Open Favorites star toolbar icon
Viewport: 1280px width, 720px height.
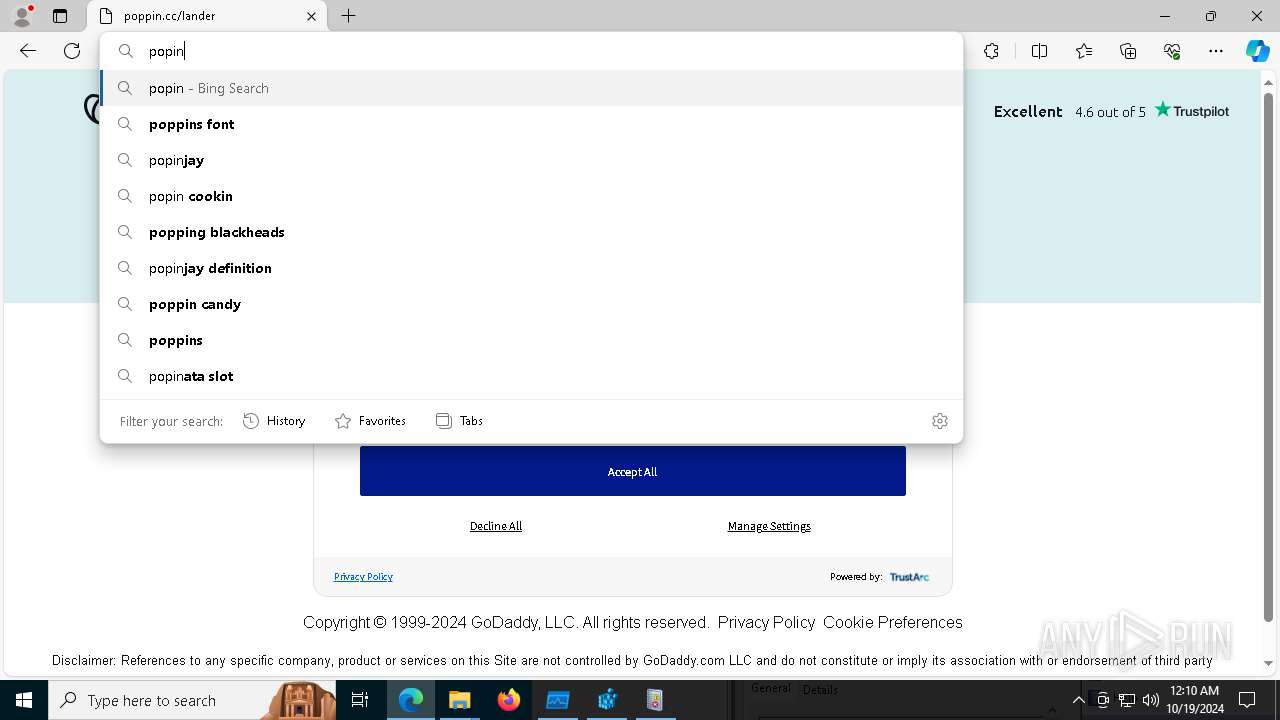tap(1084, 51)
